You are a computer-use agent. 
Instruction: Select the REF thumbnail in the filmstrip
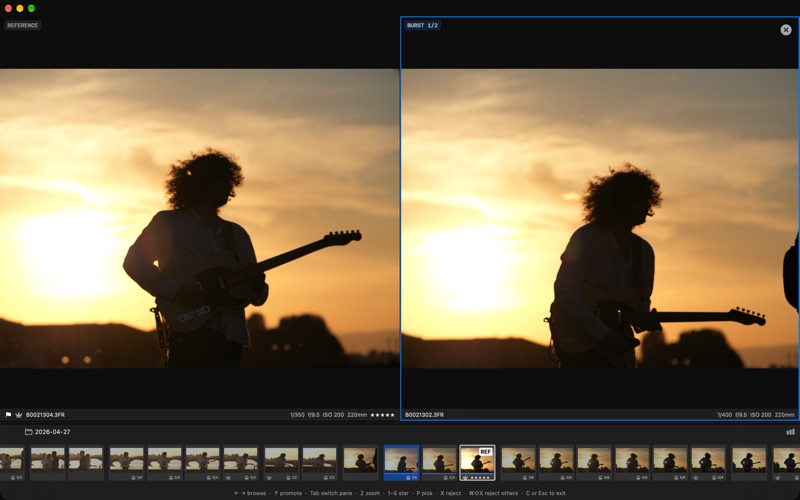477,462
